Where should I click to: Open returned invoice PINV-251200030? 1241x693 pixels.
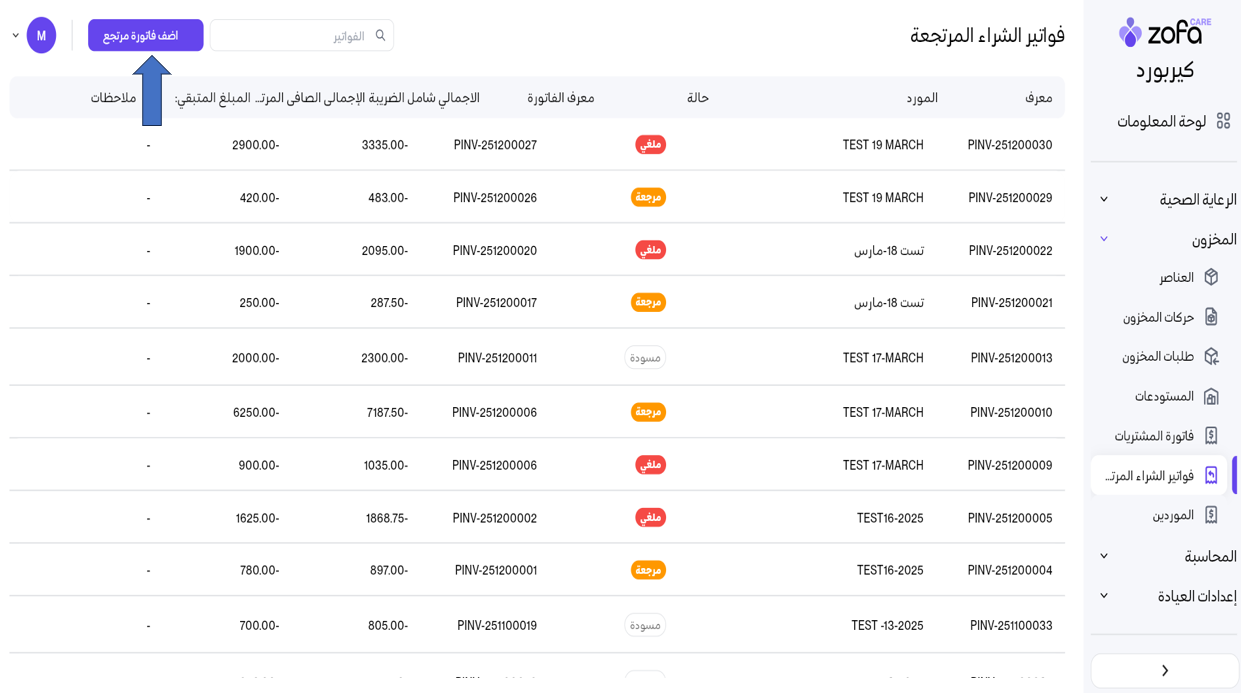pos(1009,145)
